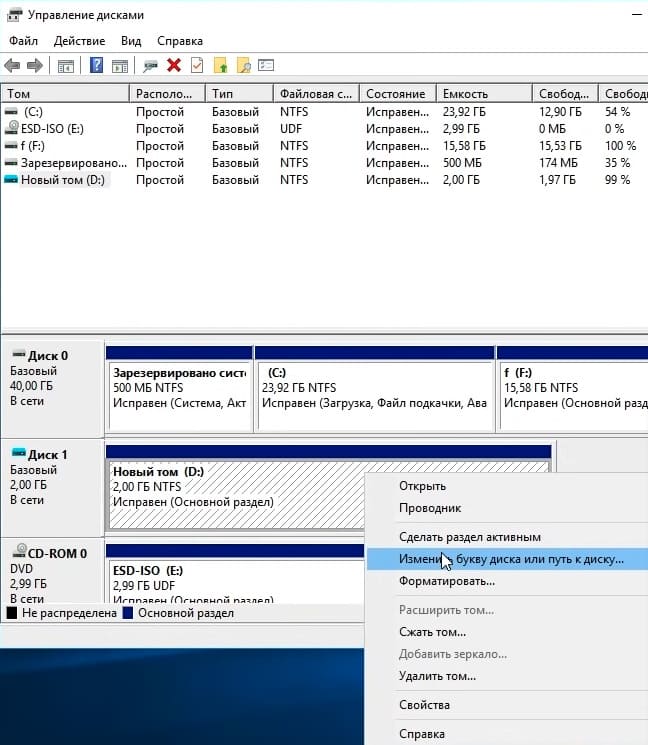
Task: Toggle the console tree pane icon
Action: [x=66, y=66]
